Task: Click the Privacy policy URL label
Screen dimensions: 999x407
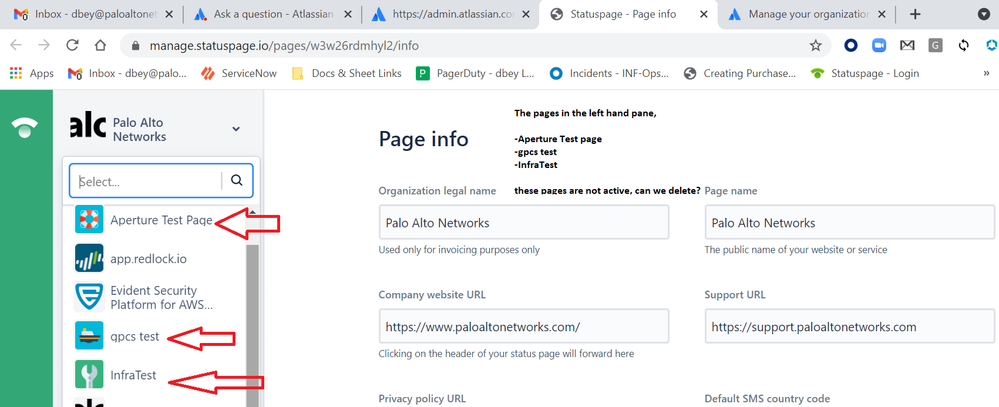Action: [422, 398]
